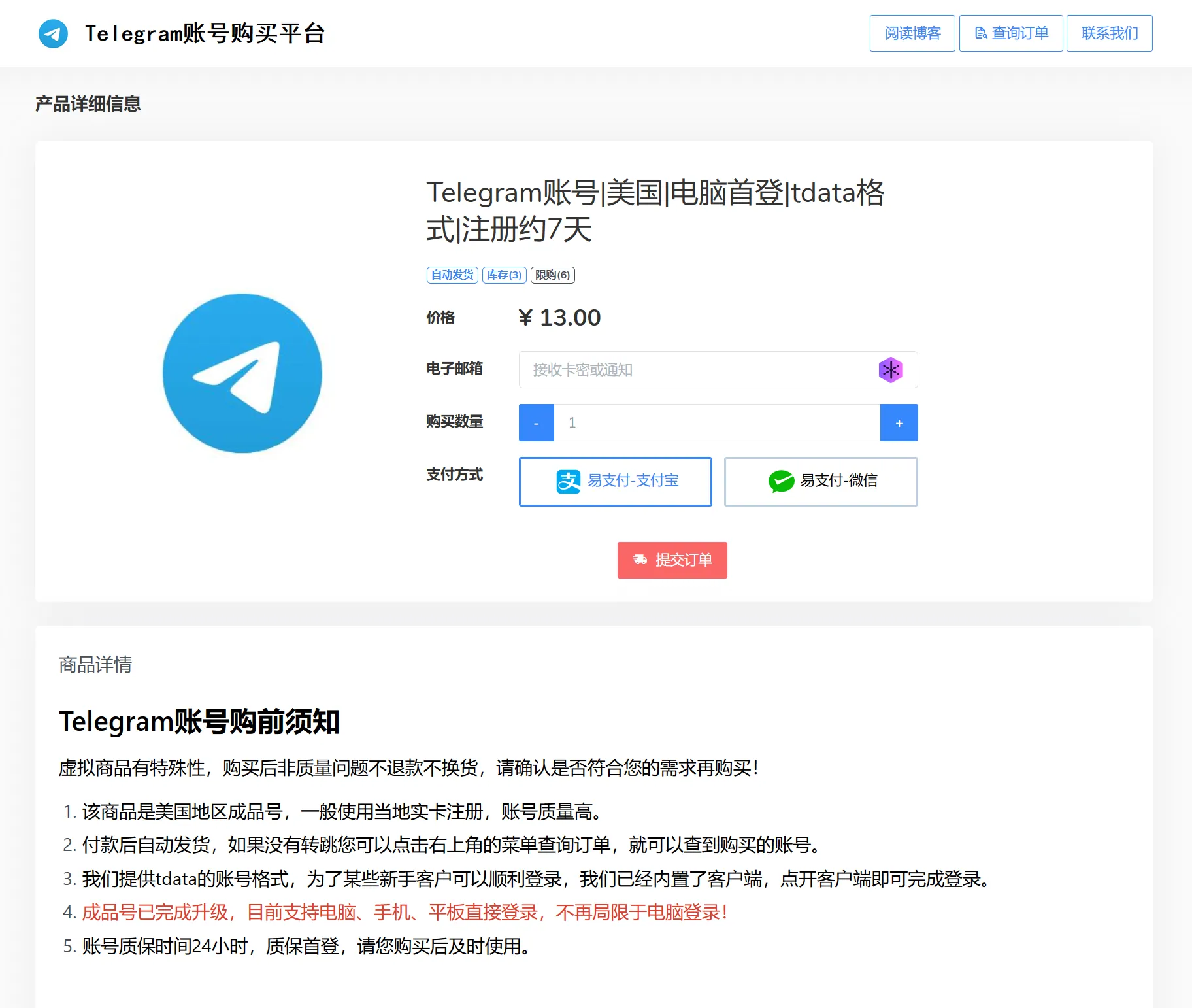Click the Alipay icon in payment options

(x=568, y=482)
